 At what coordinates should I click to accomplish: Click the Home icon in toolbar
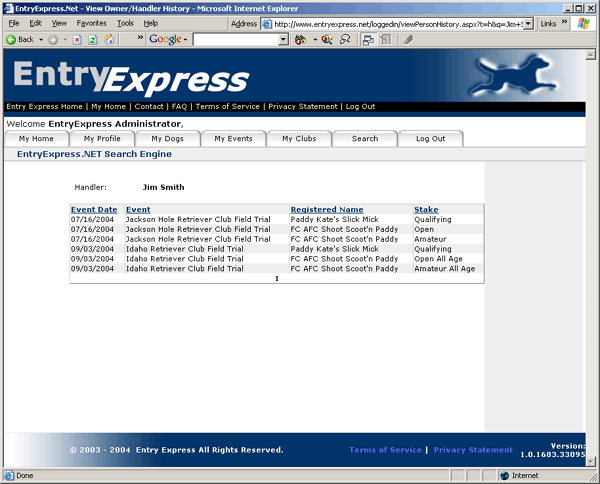point(109,40)
